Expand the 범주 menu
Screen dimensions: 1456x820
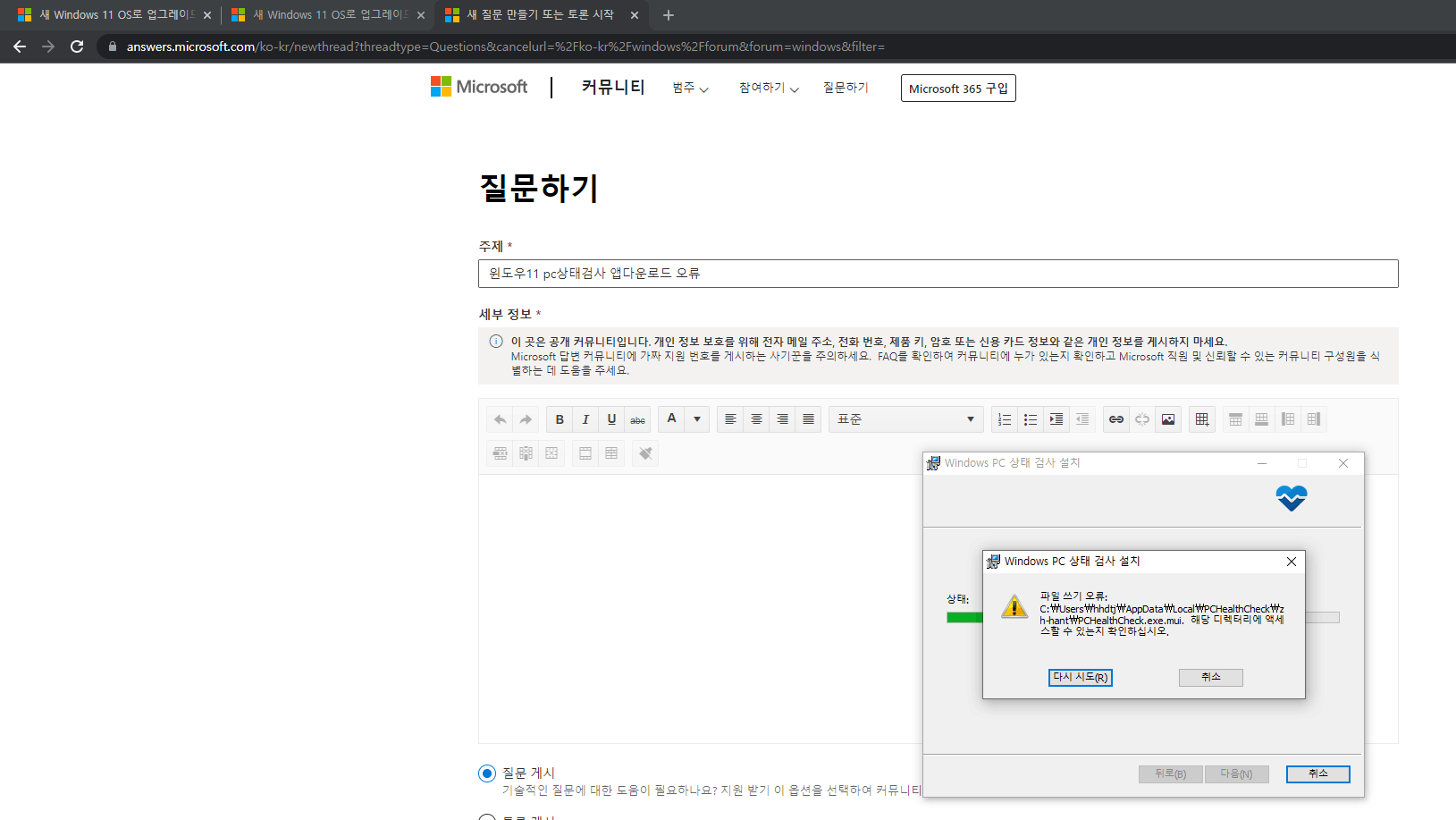click(x=690, y=88)
